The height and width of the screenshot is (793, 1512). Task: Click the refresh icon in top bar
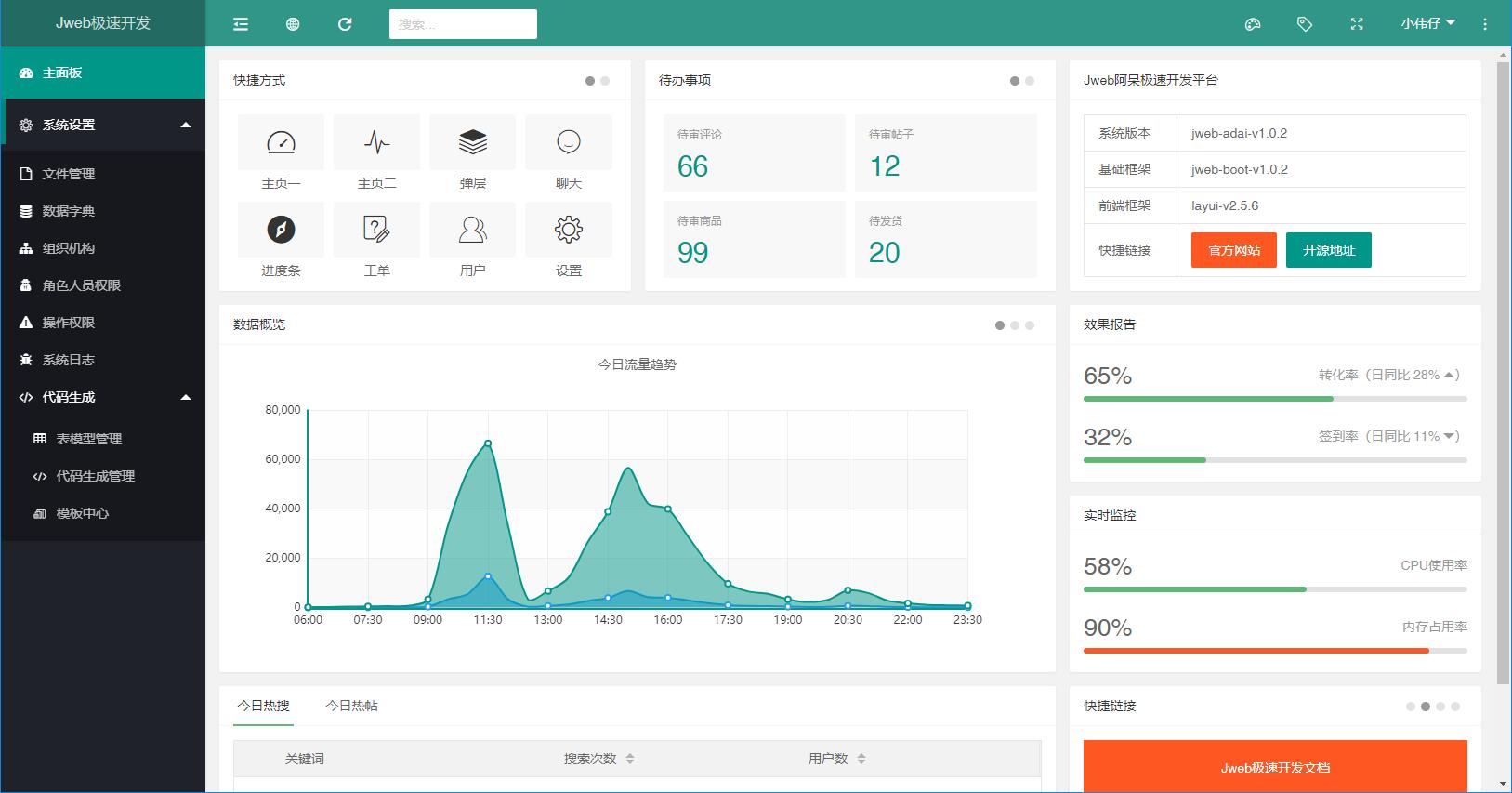345,24
